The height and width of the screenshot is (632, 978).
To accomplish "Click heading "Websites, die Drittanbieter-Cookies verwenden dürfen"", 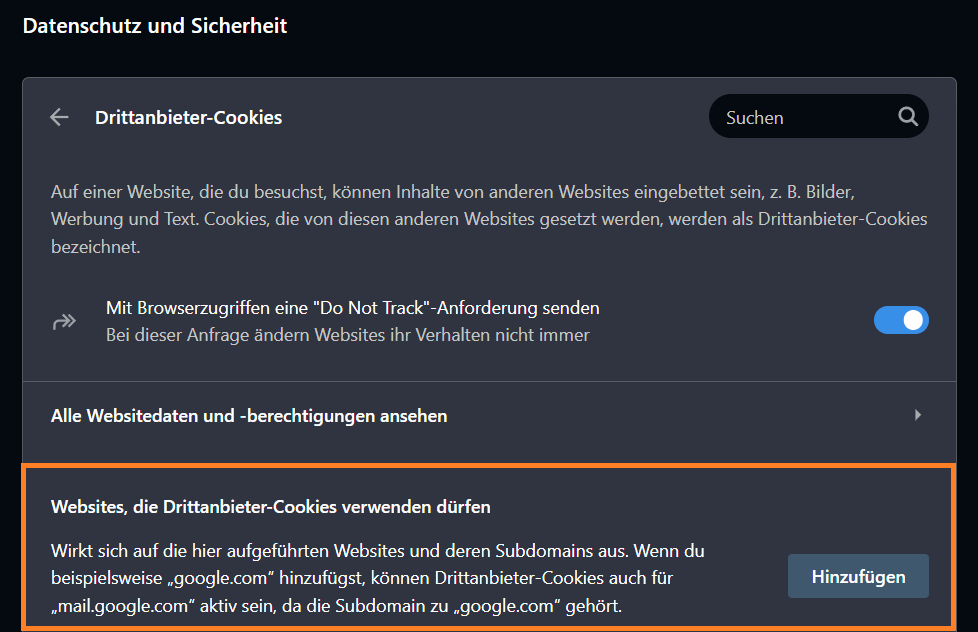I will 271,506.
